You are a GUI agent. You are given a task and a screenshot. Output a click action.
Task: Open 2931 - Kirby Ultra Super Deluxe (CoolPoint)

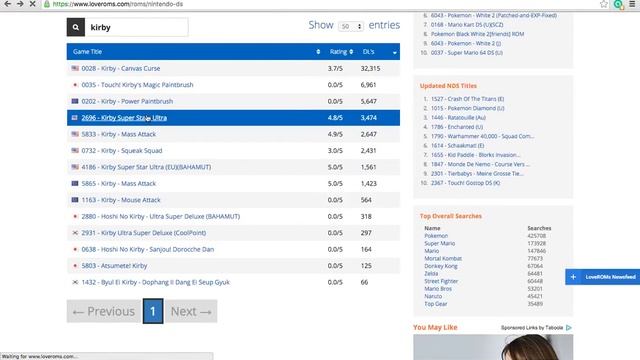pos(144,233)
